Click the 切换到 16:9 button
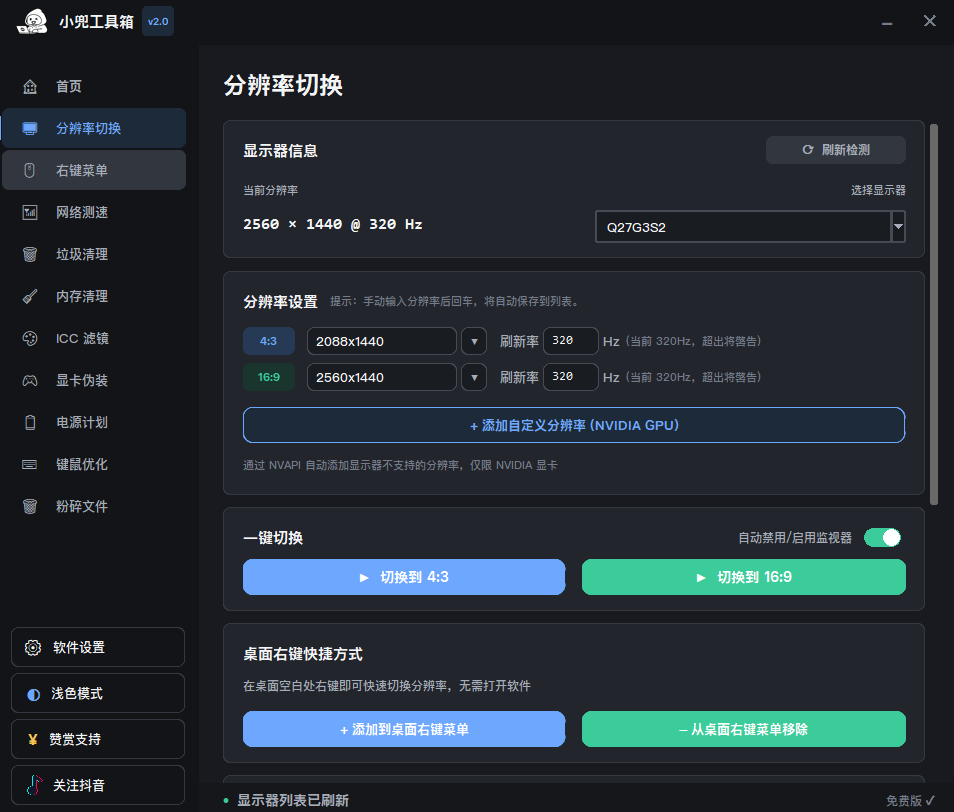This screenshot has width=954, height=812. 743,577
